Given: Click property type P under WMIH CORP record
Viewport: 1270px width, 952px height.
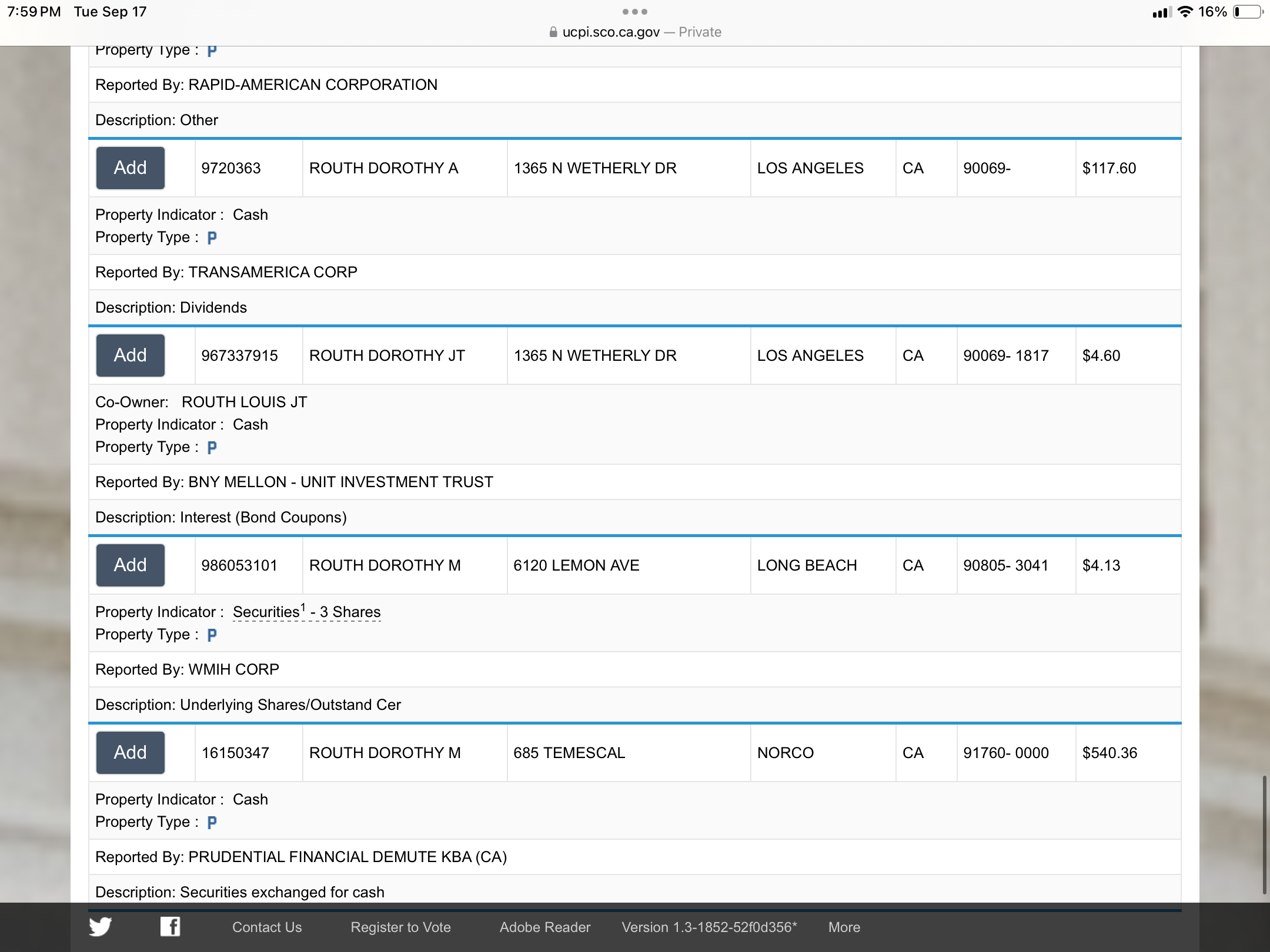Looking at the screenshot, I should (212, 635).
